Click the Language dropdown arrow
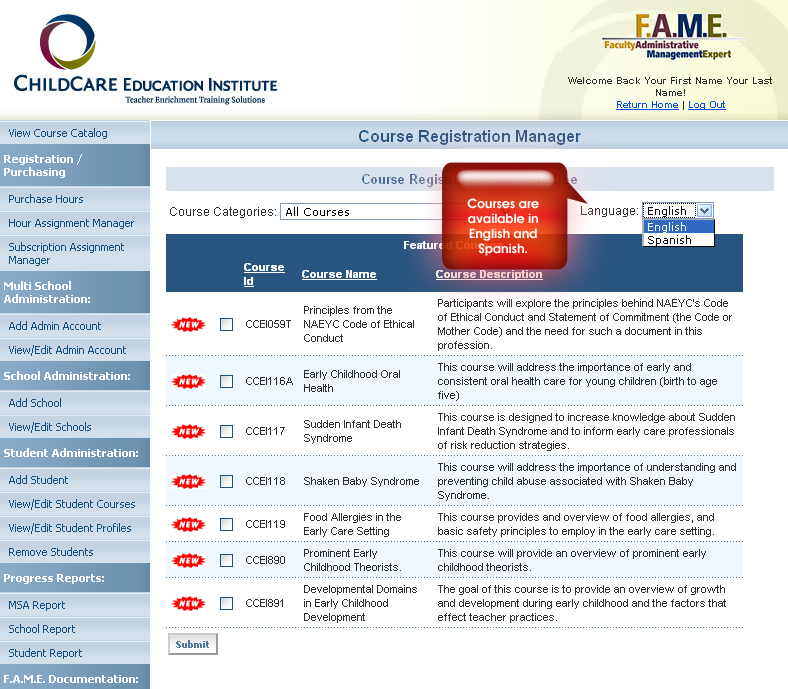Viewport: 788px width, 689px height. 705,211
